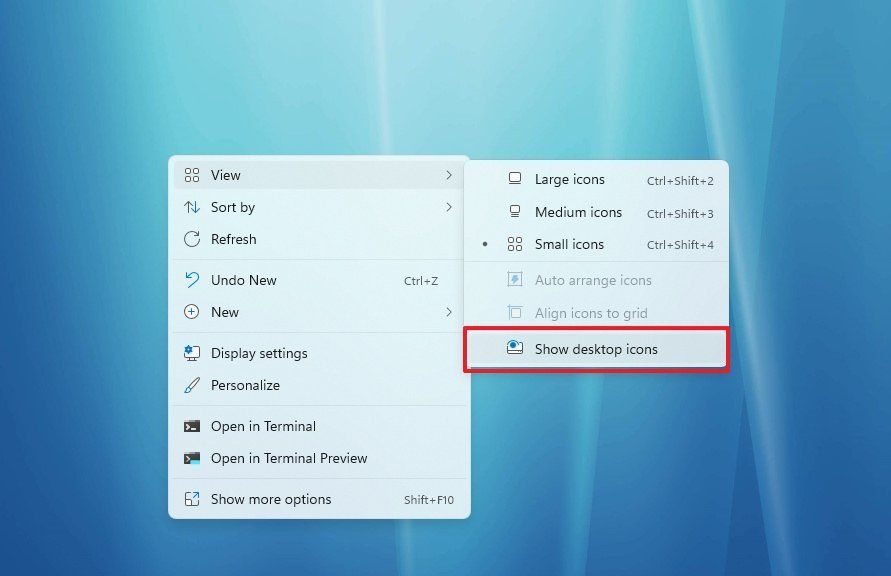Select Refresh from the context menu
Image resolution: width=891 pixels, height=576 pixels.
click(237, 239)
